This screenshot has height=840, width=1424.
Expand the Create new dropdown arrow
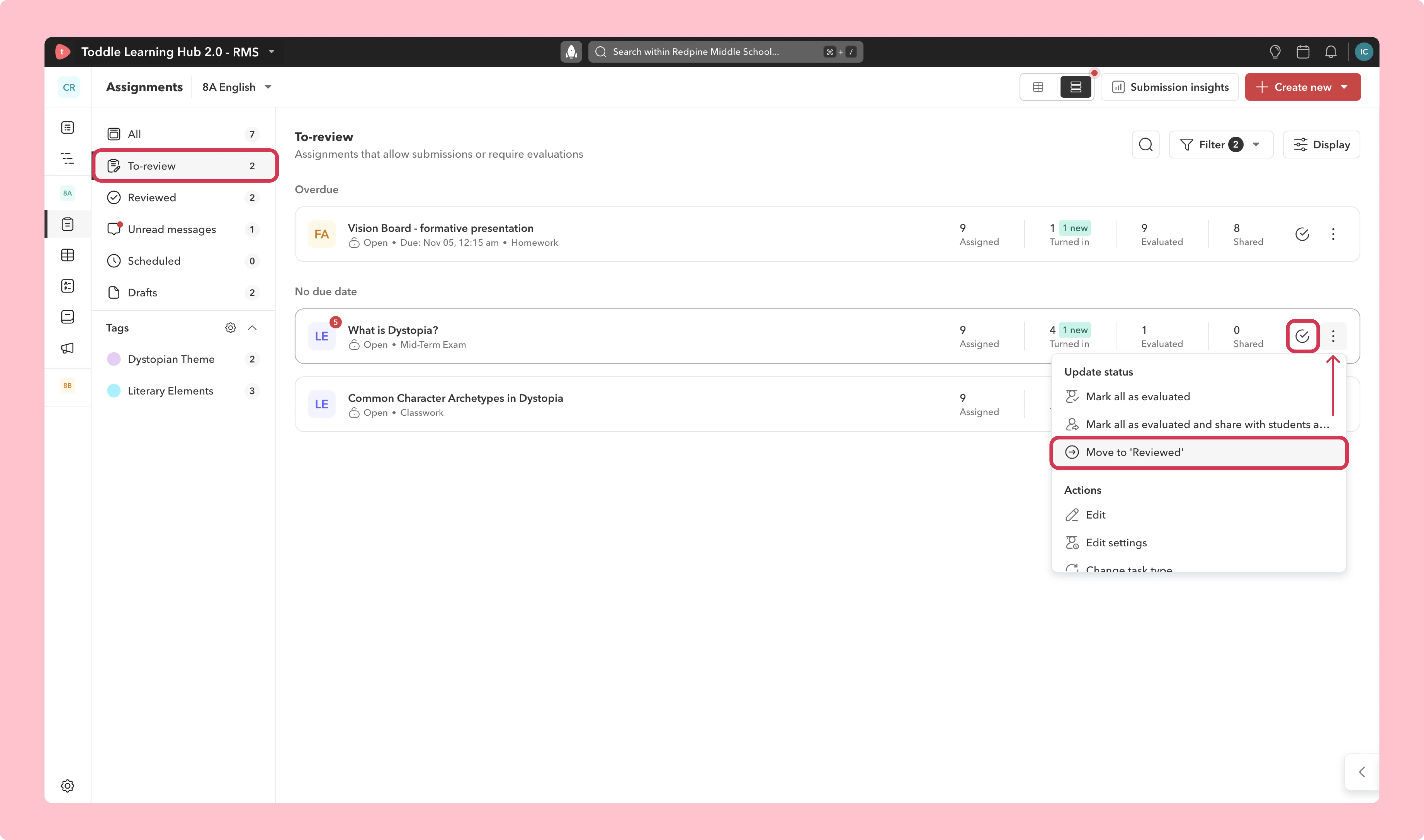(1344, 87)
